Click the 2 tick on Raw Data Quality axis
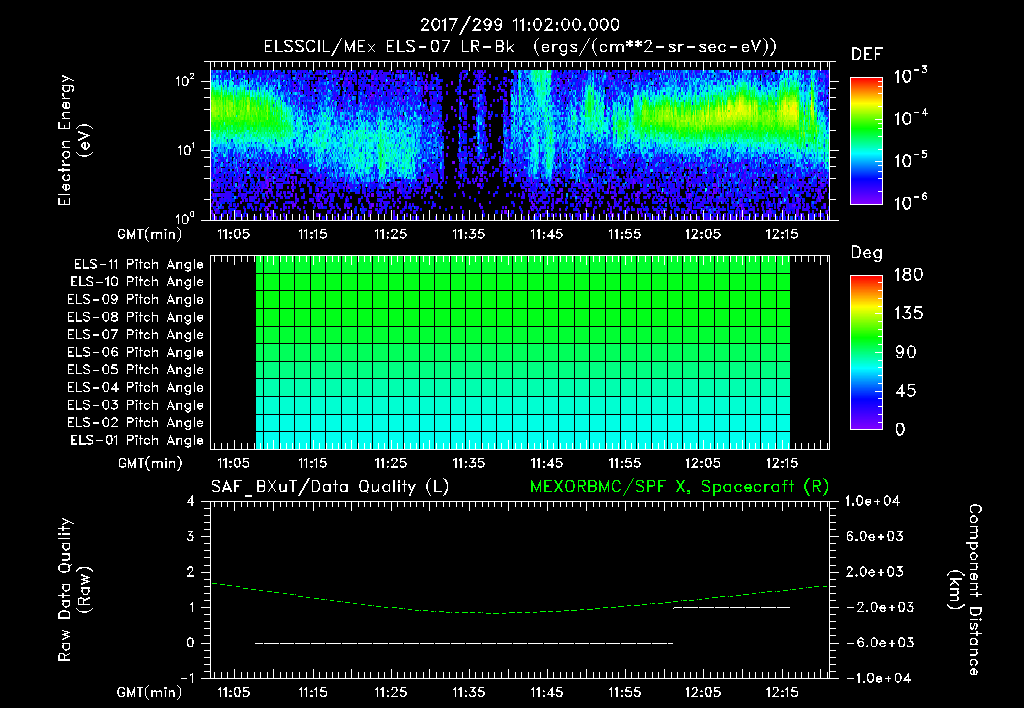 tap(190, 571)
